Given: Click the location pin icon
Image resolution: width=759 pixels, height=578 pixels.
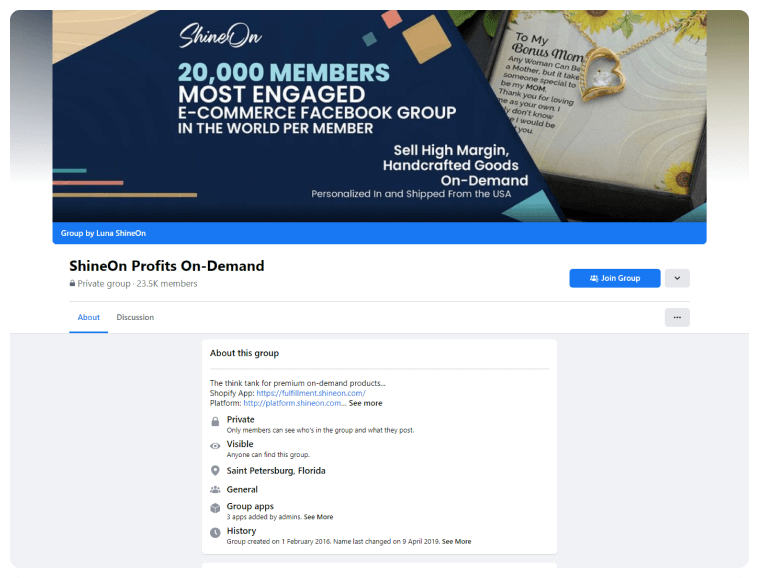Looking at the screenshot, I should click(x=215, y=471).
